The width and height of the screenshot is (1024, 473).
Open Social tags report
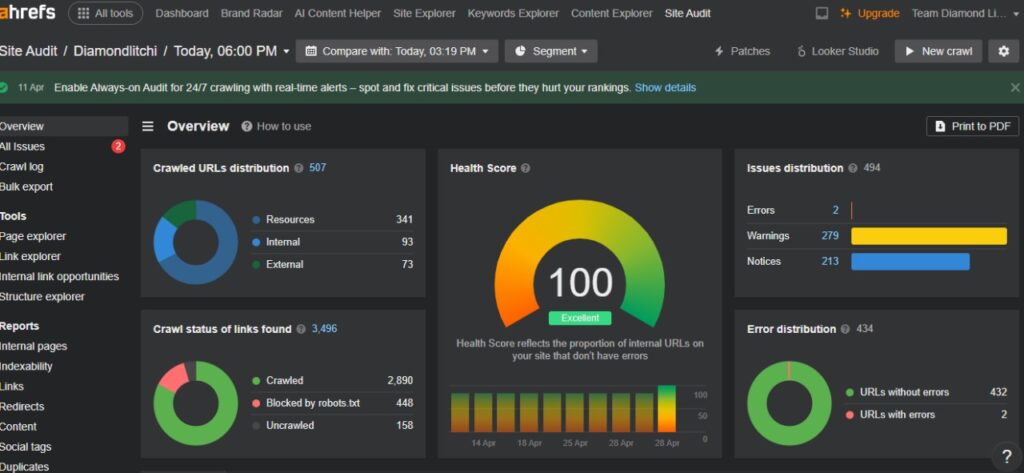(x=26, y=447)
